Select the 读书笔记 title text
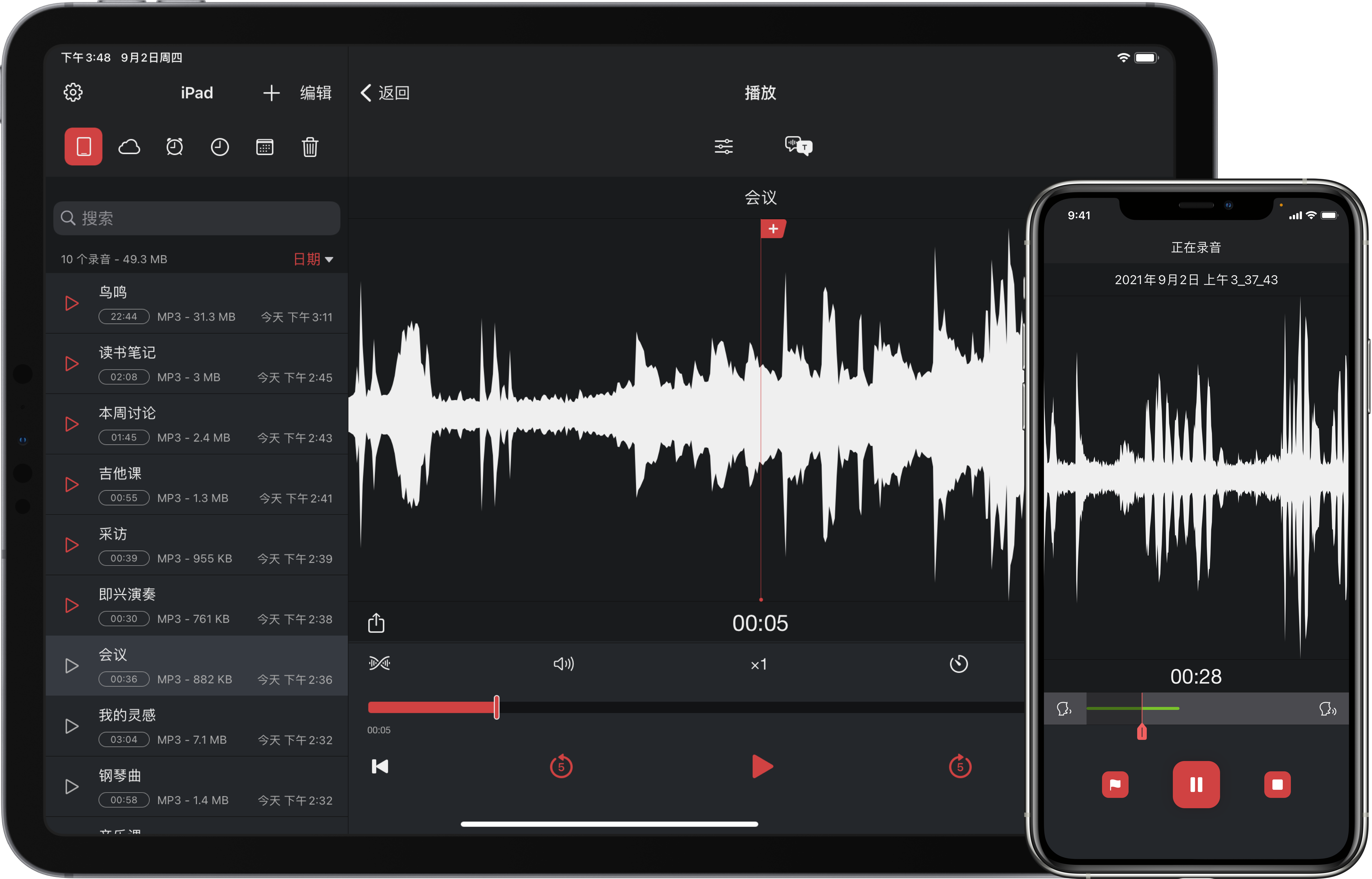Image resolution: width=1372 pixels, height=879 pixels. pyautogui.click(x=127, y=353)
